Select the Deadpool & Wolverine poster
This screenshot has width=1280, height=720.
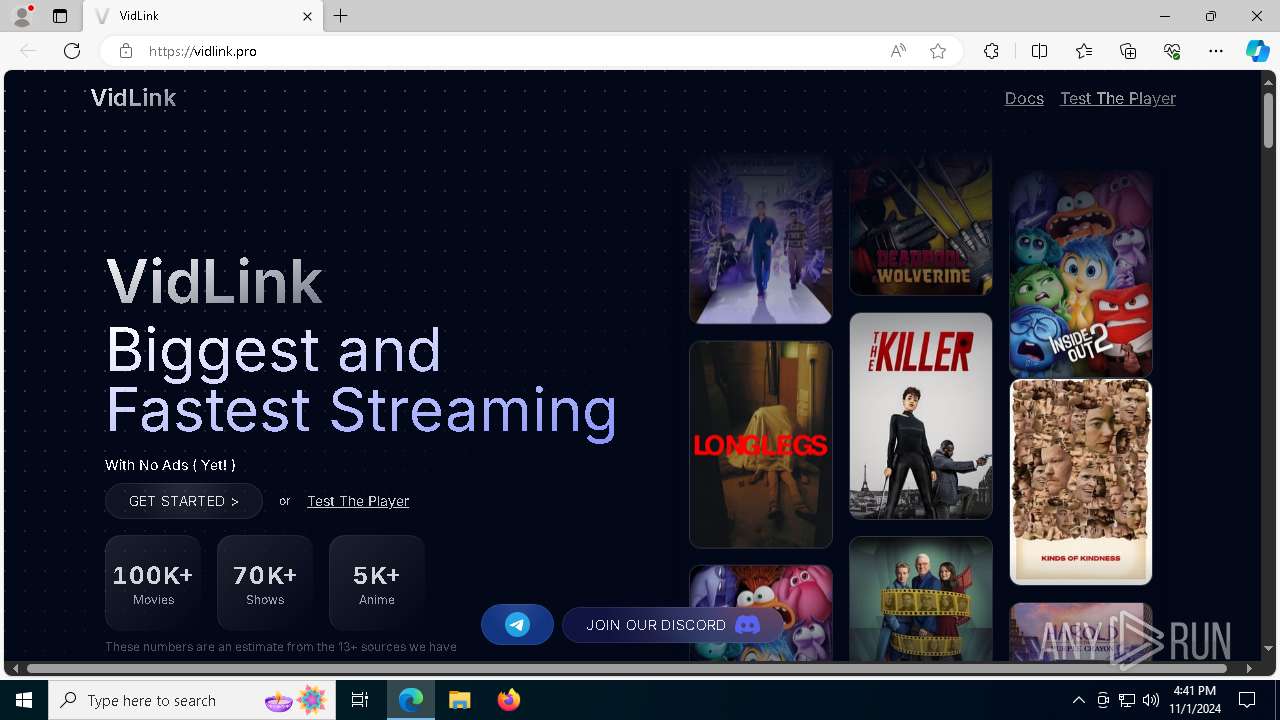pyautogui.click(x=921, y=225)
